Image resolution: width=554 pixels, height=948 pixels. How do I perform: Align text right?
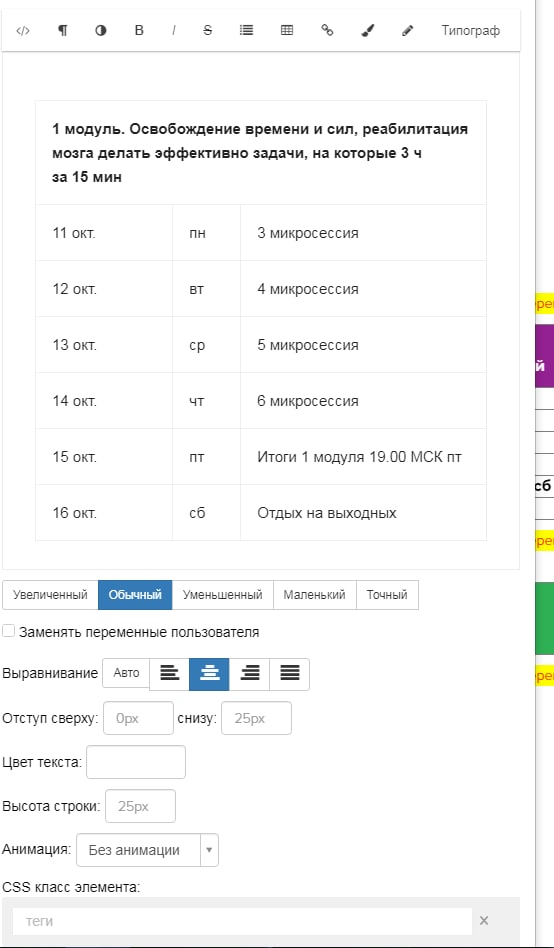click(x=249, y=674)
